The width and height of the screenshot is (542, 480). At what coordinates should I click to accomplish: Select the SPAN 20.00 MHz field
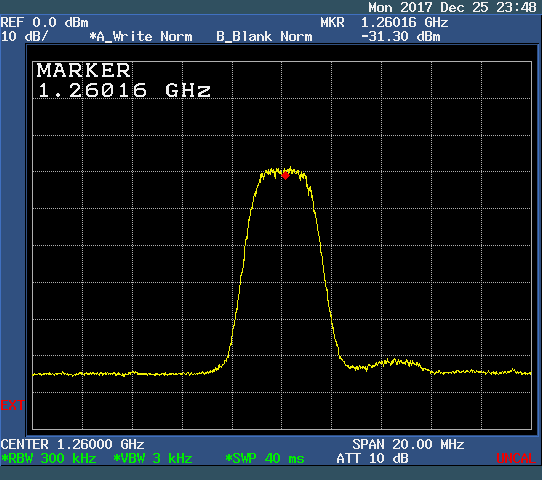tap(408, 444)
